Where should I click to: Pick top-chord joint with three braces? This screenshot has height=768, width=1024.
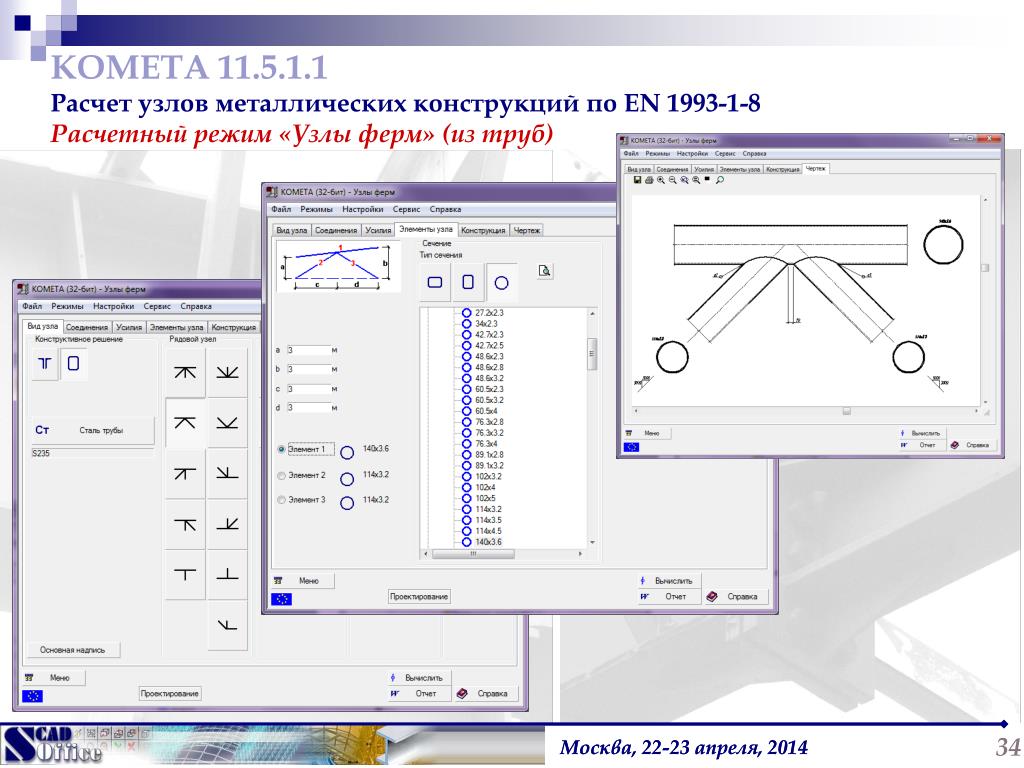(x=185, y=372)
